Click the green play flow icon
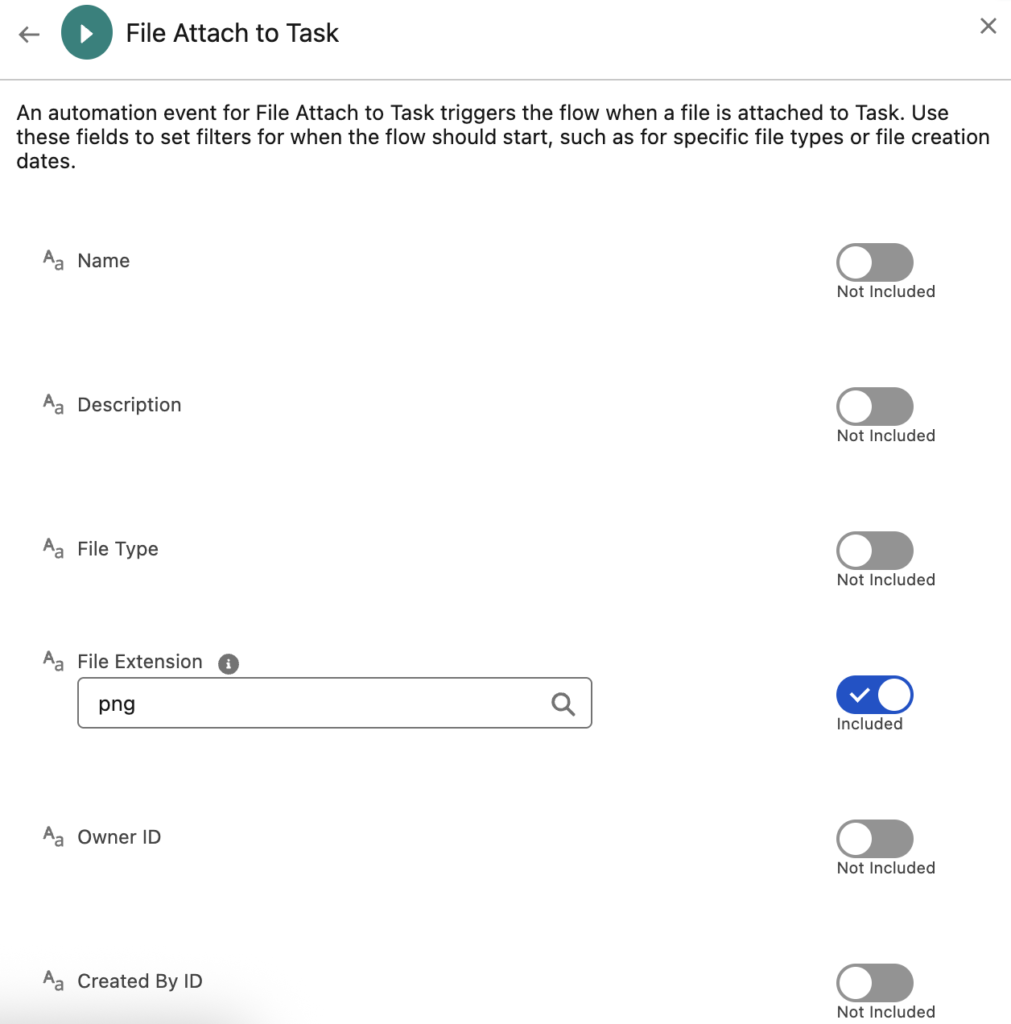 coord(86,34)
